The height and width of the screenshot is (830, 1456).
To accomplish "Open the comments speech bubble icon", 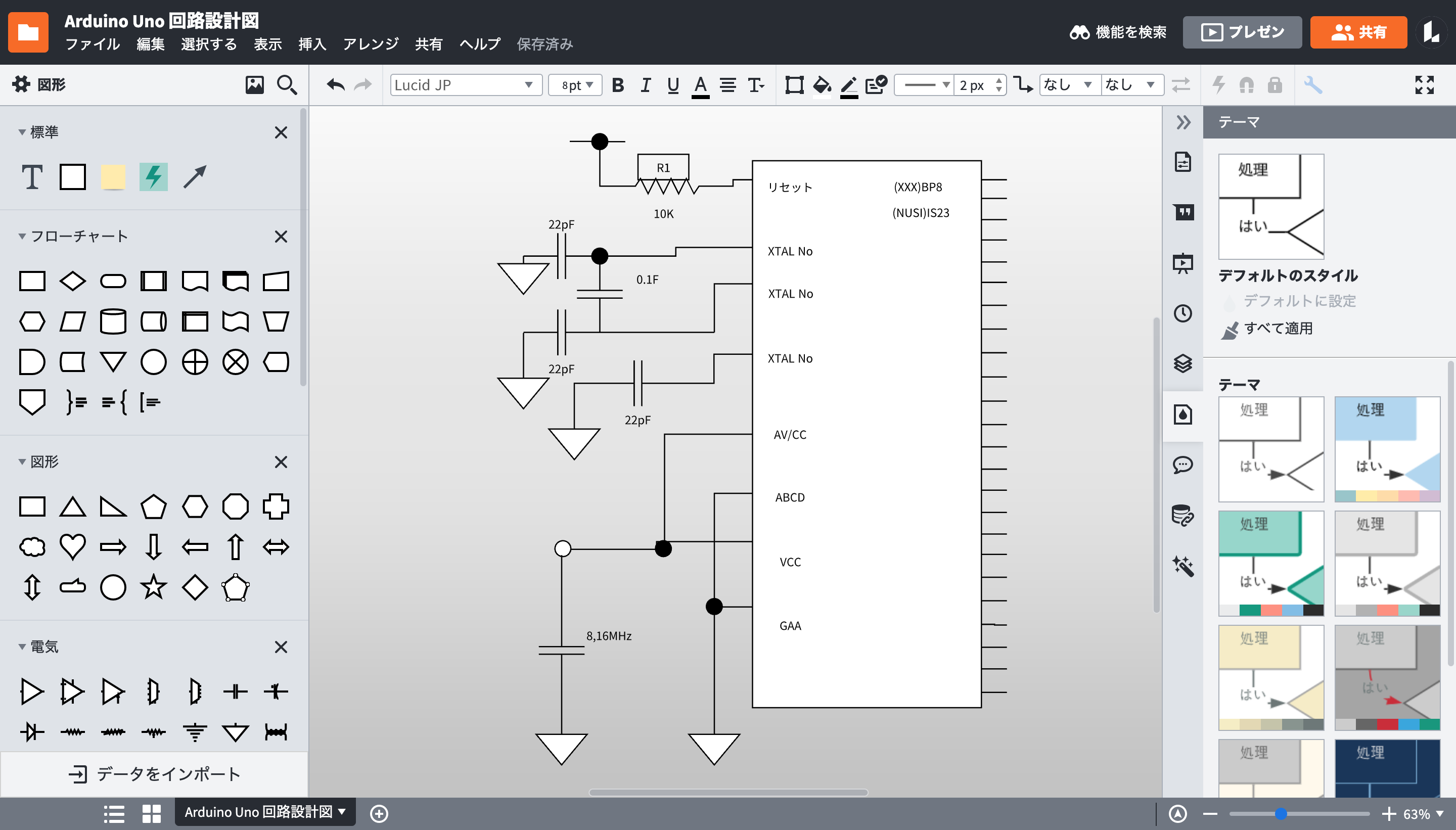I will (1182, 465).
